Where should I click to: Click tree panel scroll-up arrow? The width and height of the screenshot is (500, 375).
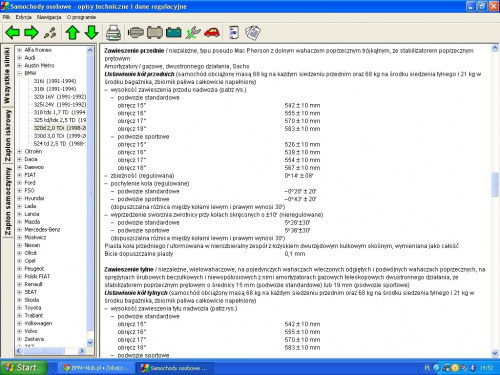coord(90,50)
